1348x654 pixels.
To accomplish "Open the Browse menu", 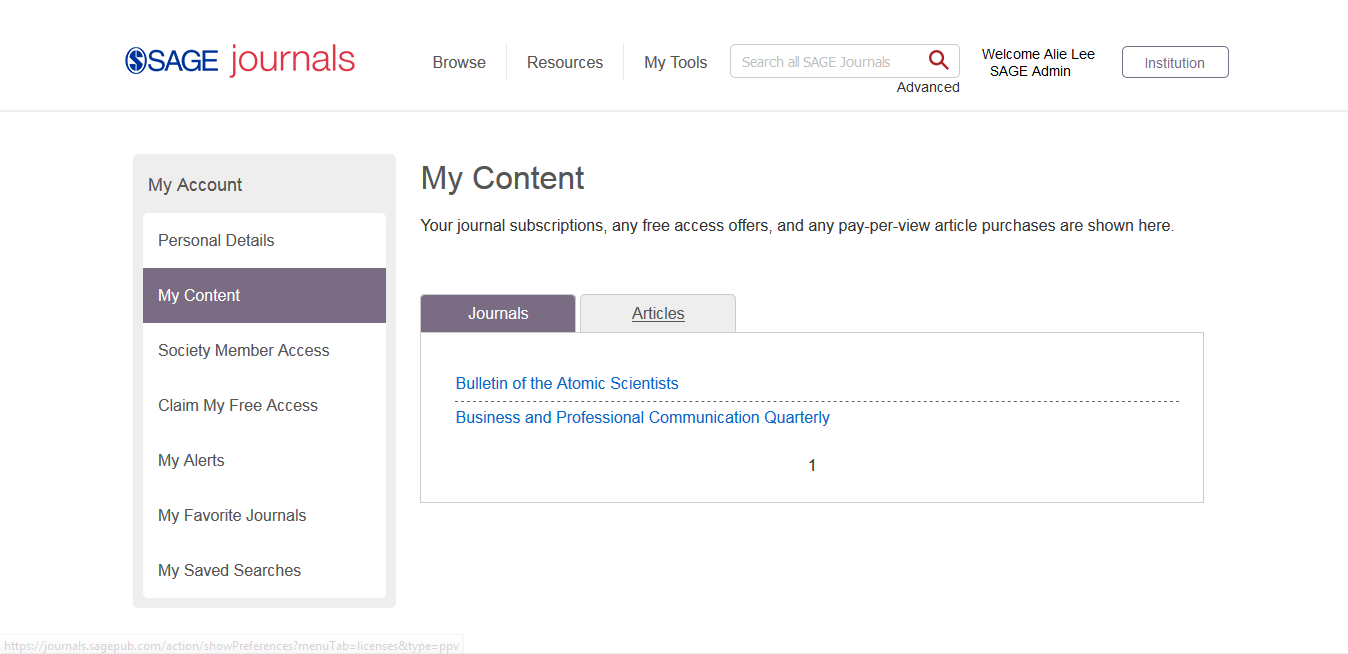I will 459,62.
